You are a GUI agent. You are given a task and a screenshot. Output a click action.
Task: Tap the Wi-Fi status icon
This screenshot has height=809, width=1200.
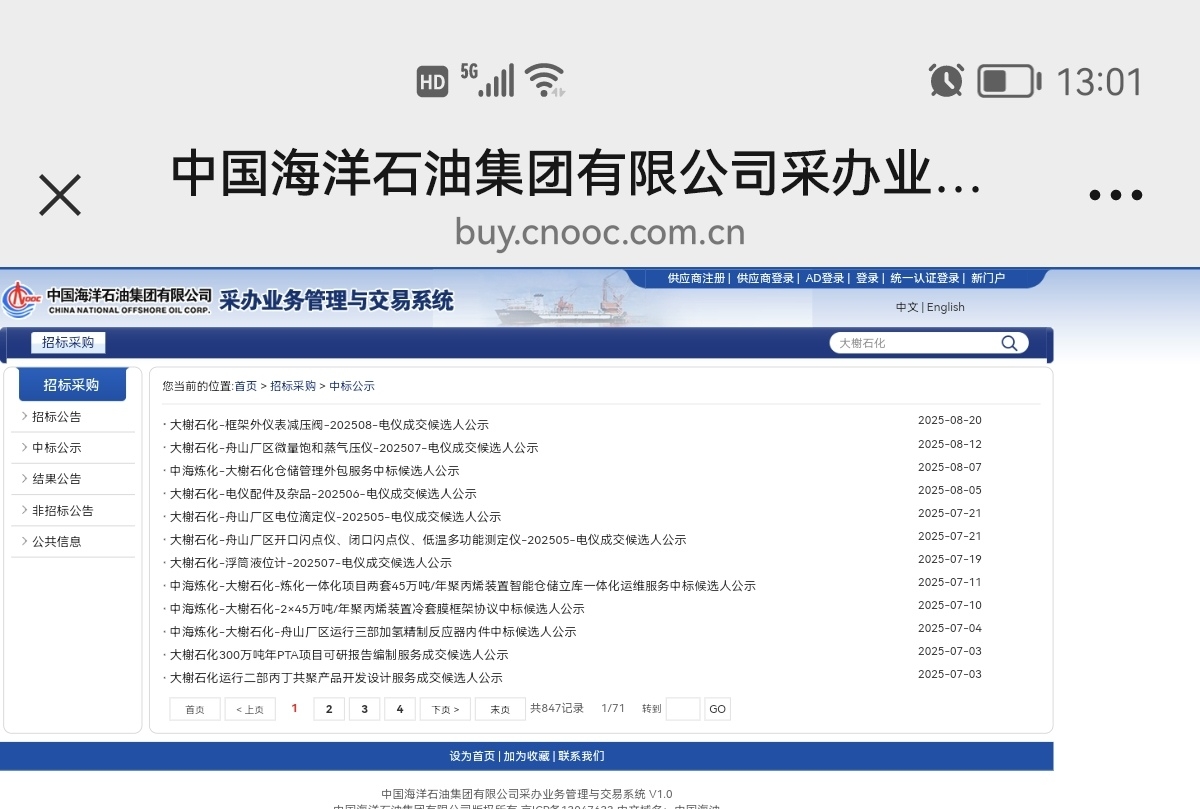(x=546, y=80)
